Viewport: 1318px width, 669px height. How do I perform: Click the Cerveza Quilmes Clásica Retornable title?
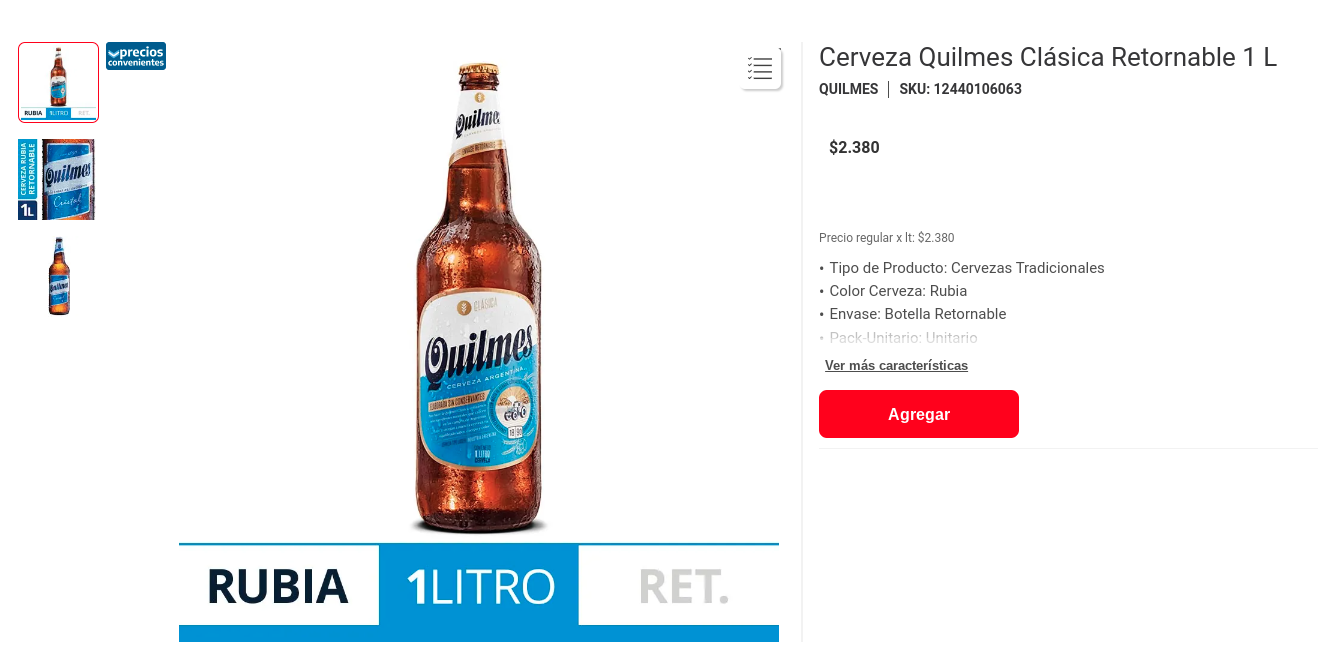tap(1048, 57)
